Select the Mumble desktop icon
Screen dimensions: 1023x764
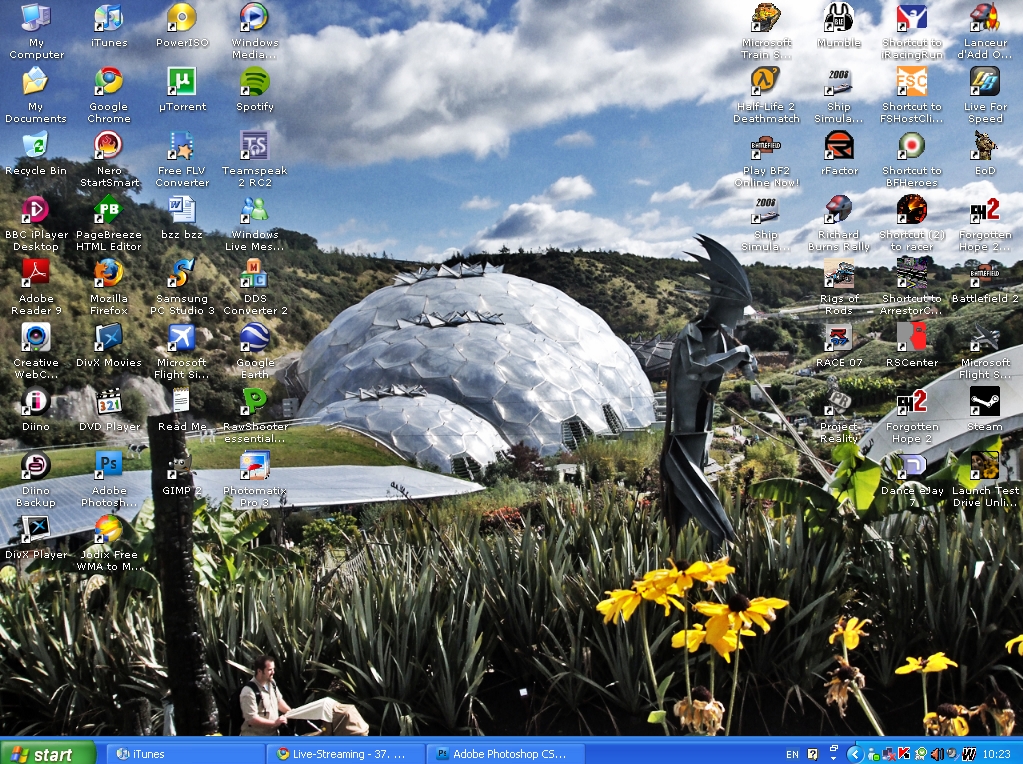(839, 18)
